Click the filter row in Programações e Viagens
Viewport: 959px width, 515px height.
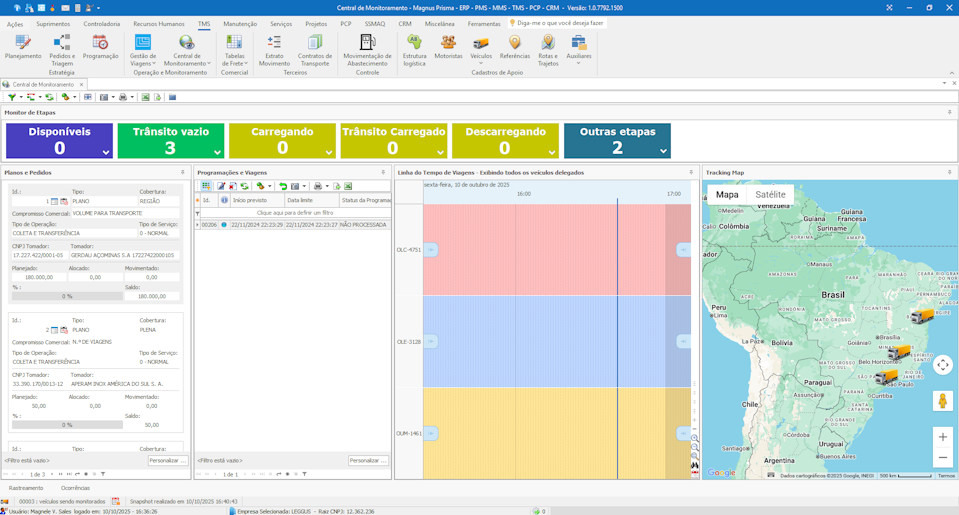tap(295, 213)
